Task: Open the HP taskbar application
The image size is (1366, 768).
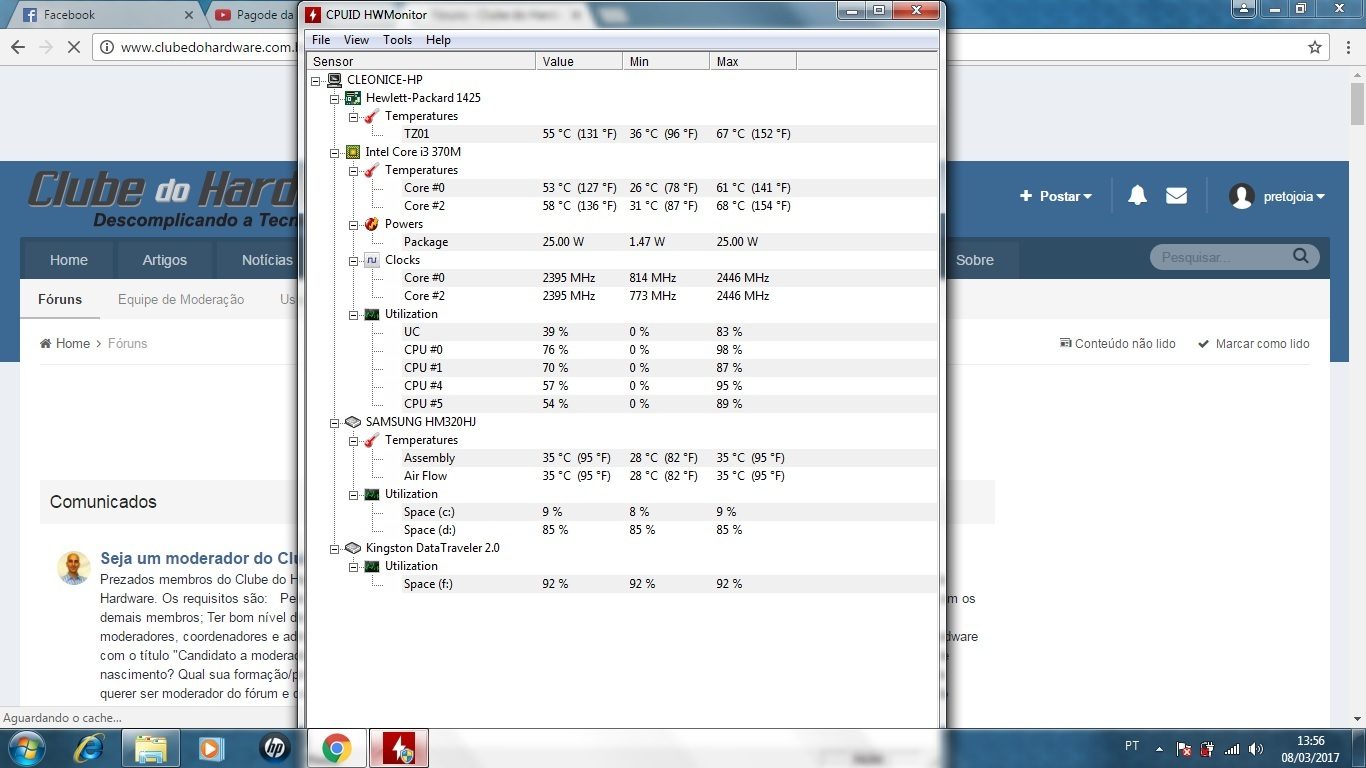Action: [273, 748]
